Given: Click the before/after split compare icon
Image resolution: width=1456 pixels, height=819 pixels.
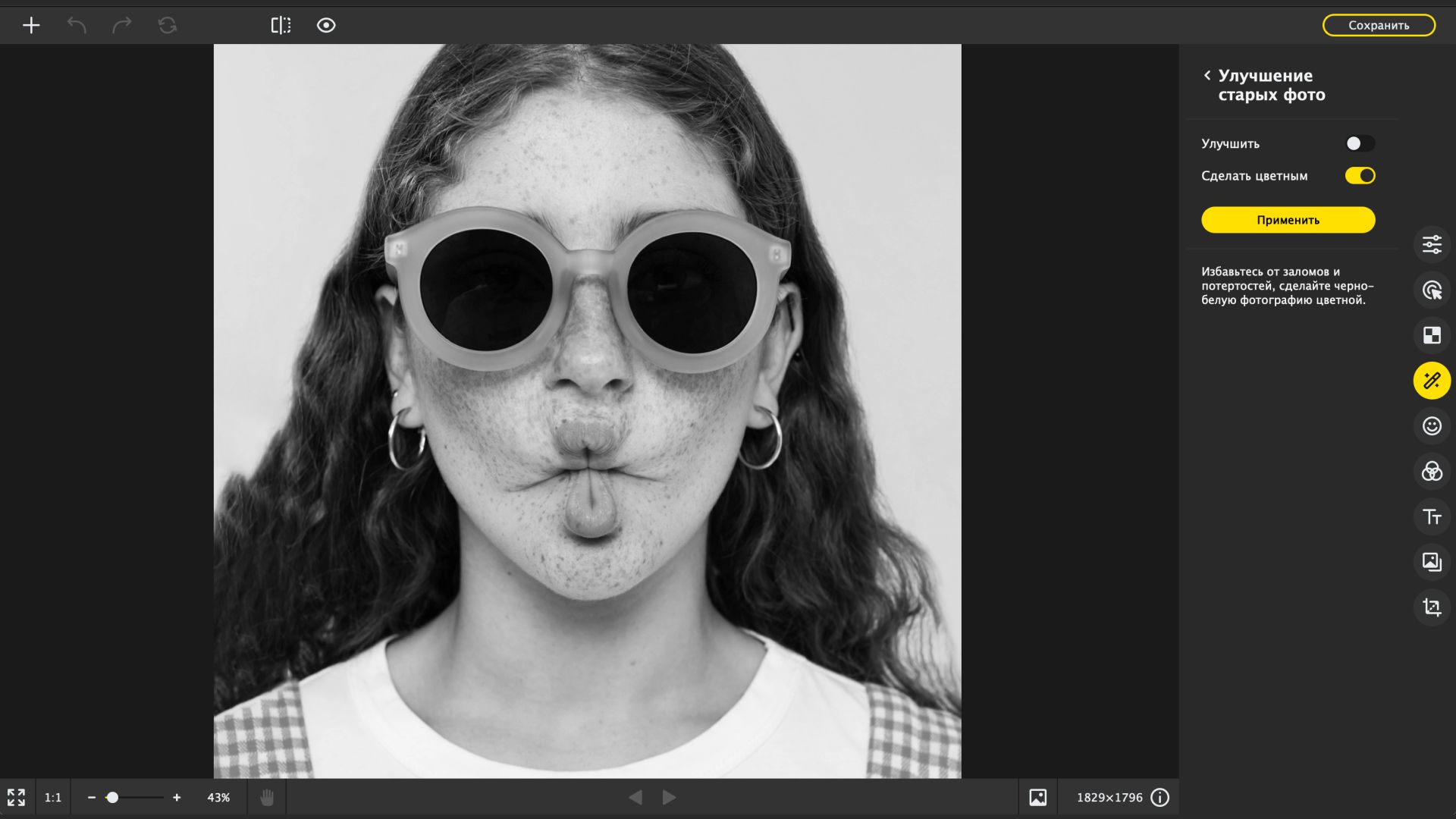Looking at the screenshot, I should pos(281,26).
